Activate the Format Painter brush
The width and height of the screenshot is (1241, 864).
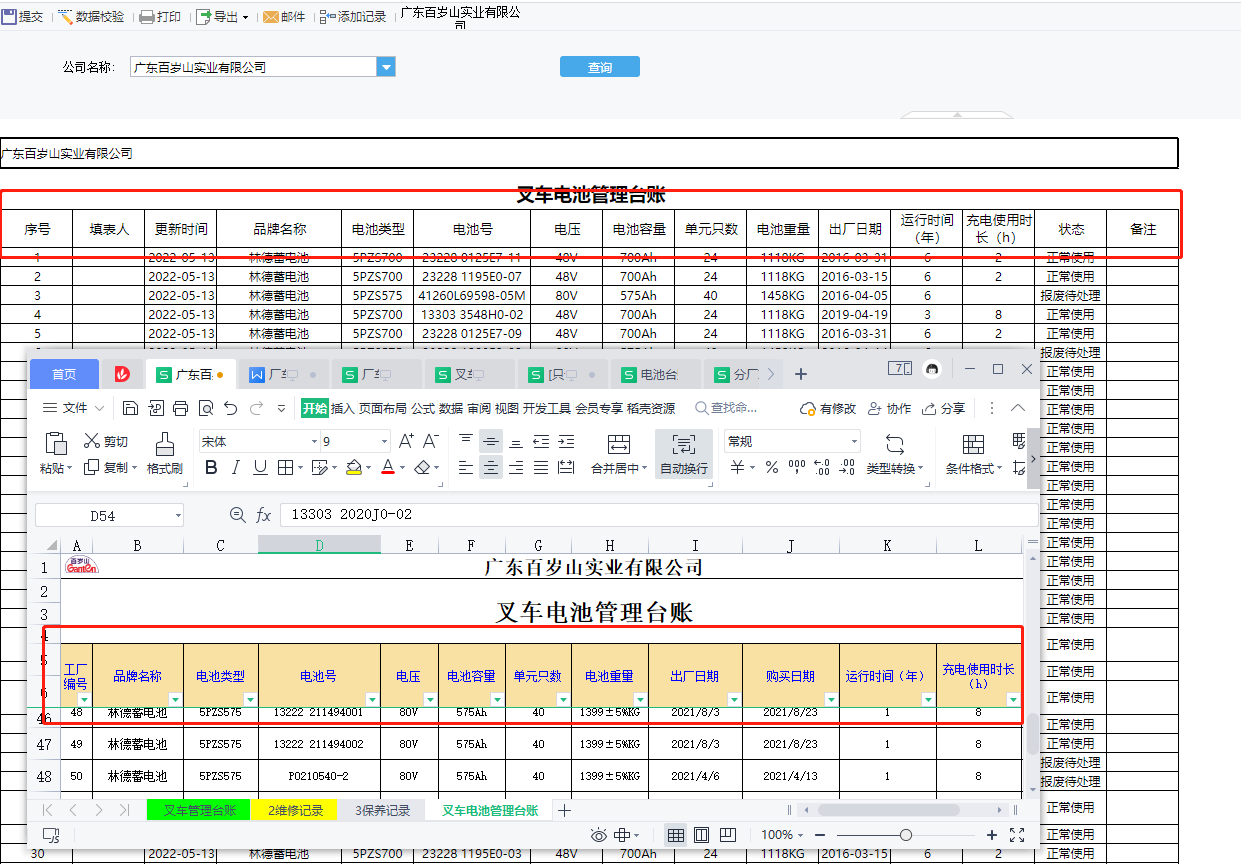165,443
